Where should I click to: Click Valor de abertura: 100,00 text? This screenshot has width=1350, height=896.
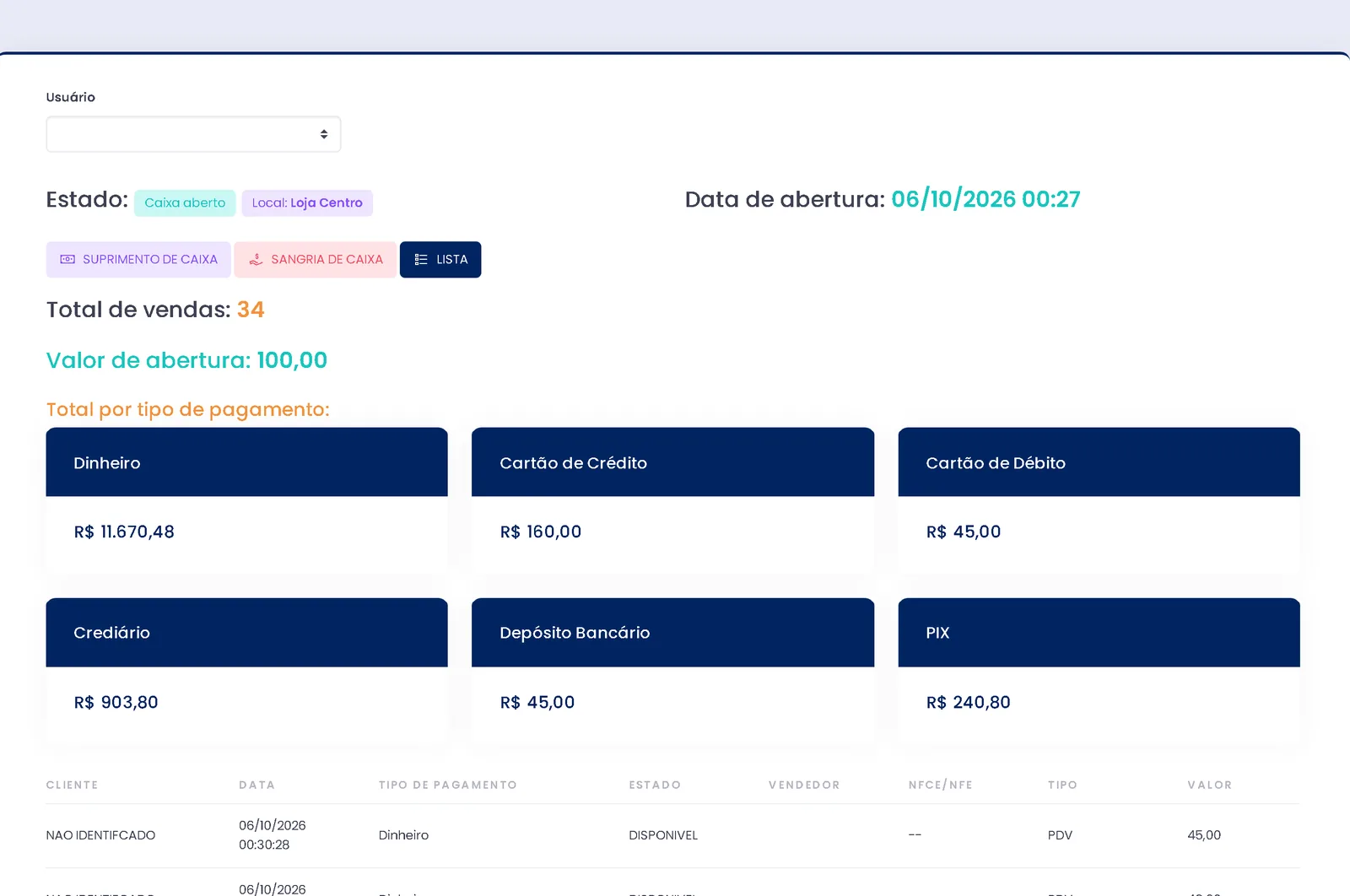tap(186, 360)
